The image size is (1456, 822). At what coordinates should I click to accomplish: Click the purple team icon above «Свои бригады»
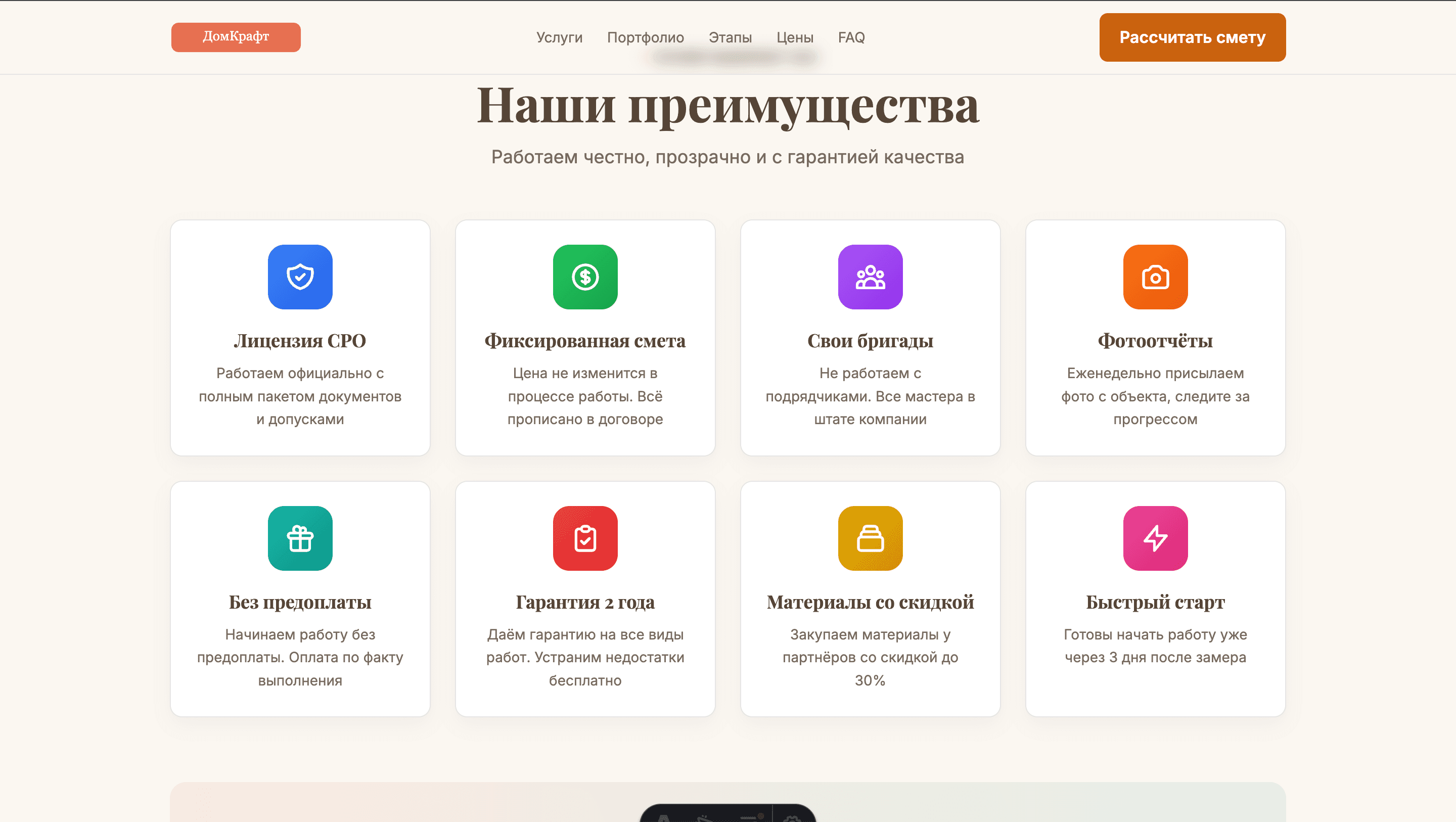coord(870,277)
